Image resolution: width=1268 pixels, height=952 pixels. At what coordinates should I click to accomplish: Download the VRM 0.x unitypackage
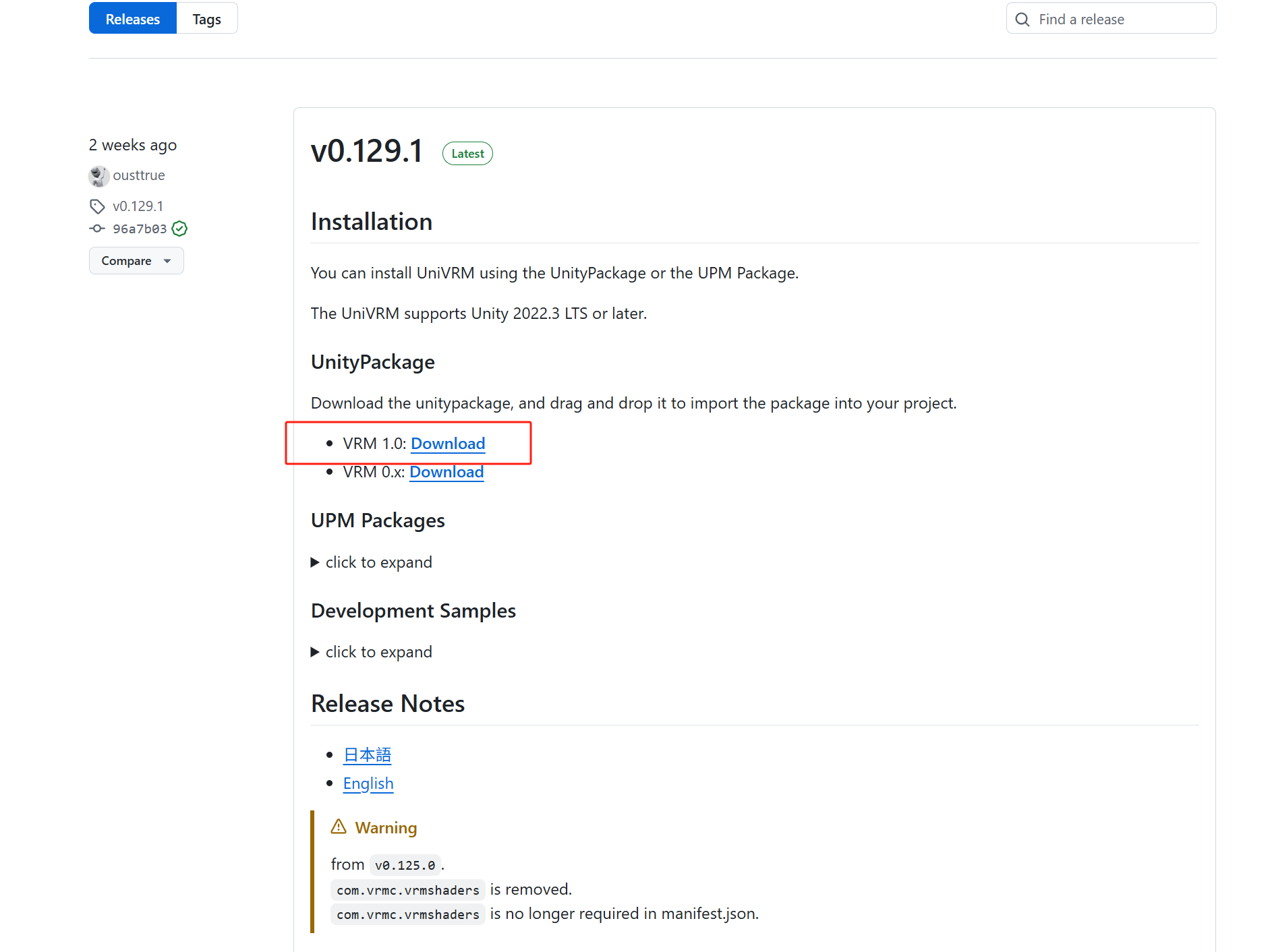(446, 472)
